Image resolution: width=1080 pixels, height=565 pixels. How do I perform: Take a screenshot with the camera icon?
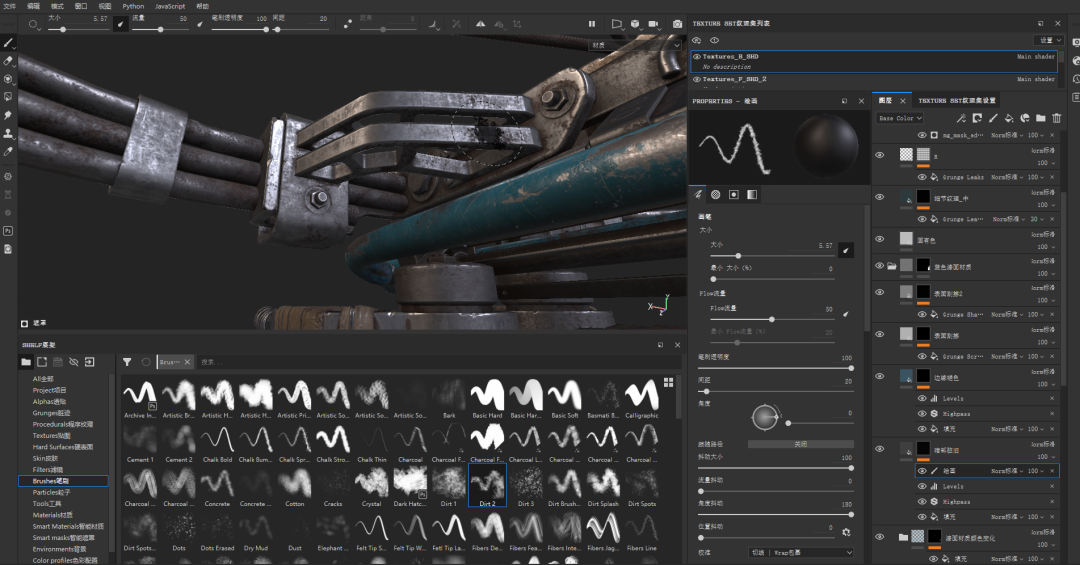coord(678,24)
